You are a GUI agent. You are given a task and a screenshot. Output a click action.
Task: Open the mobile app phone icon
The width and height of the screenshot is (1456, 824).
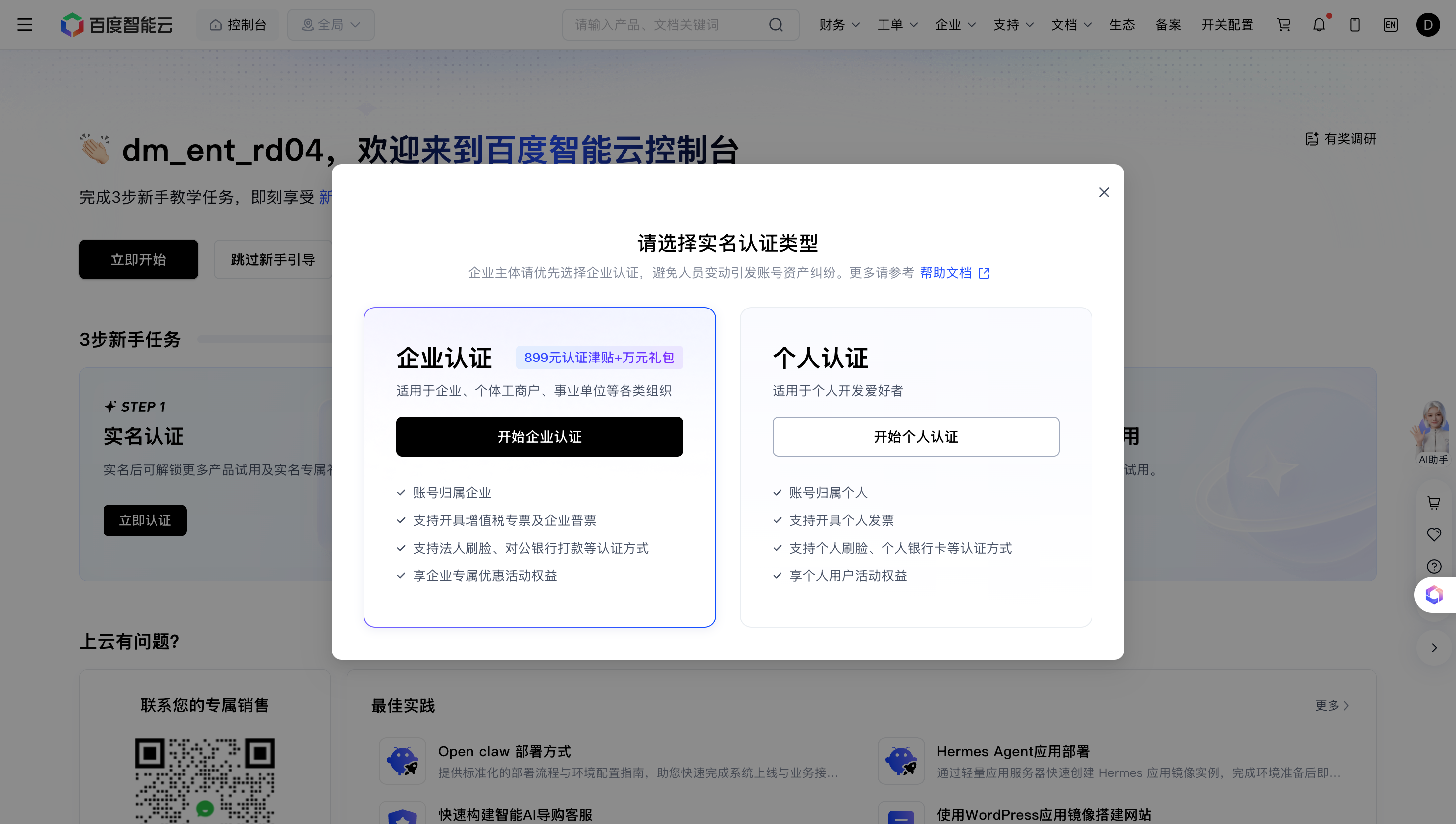point(1354,25)
